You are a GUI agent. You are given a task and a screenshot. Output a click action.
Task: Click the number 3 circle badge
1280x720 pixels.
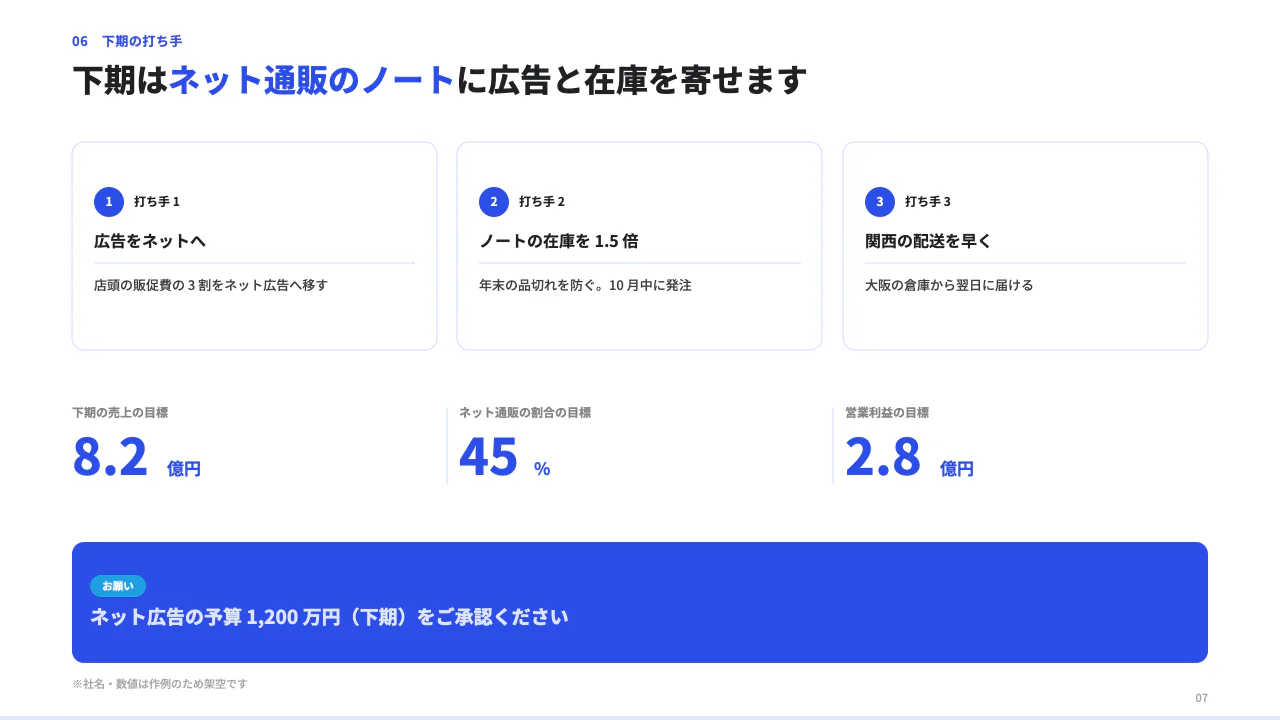880,202
